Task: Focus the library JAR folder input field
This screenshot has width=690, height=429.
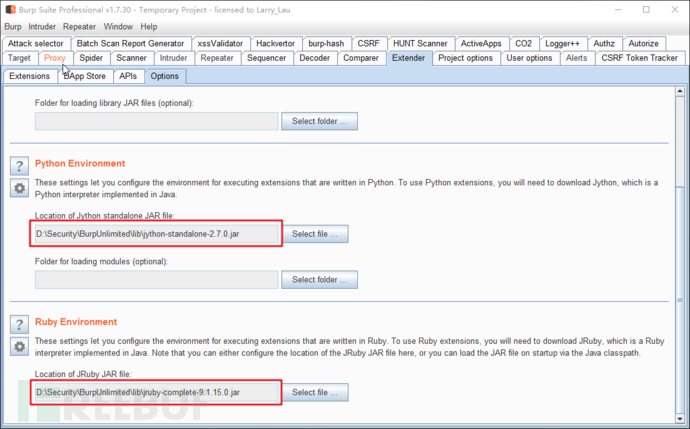Action: (157, 121)
